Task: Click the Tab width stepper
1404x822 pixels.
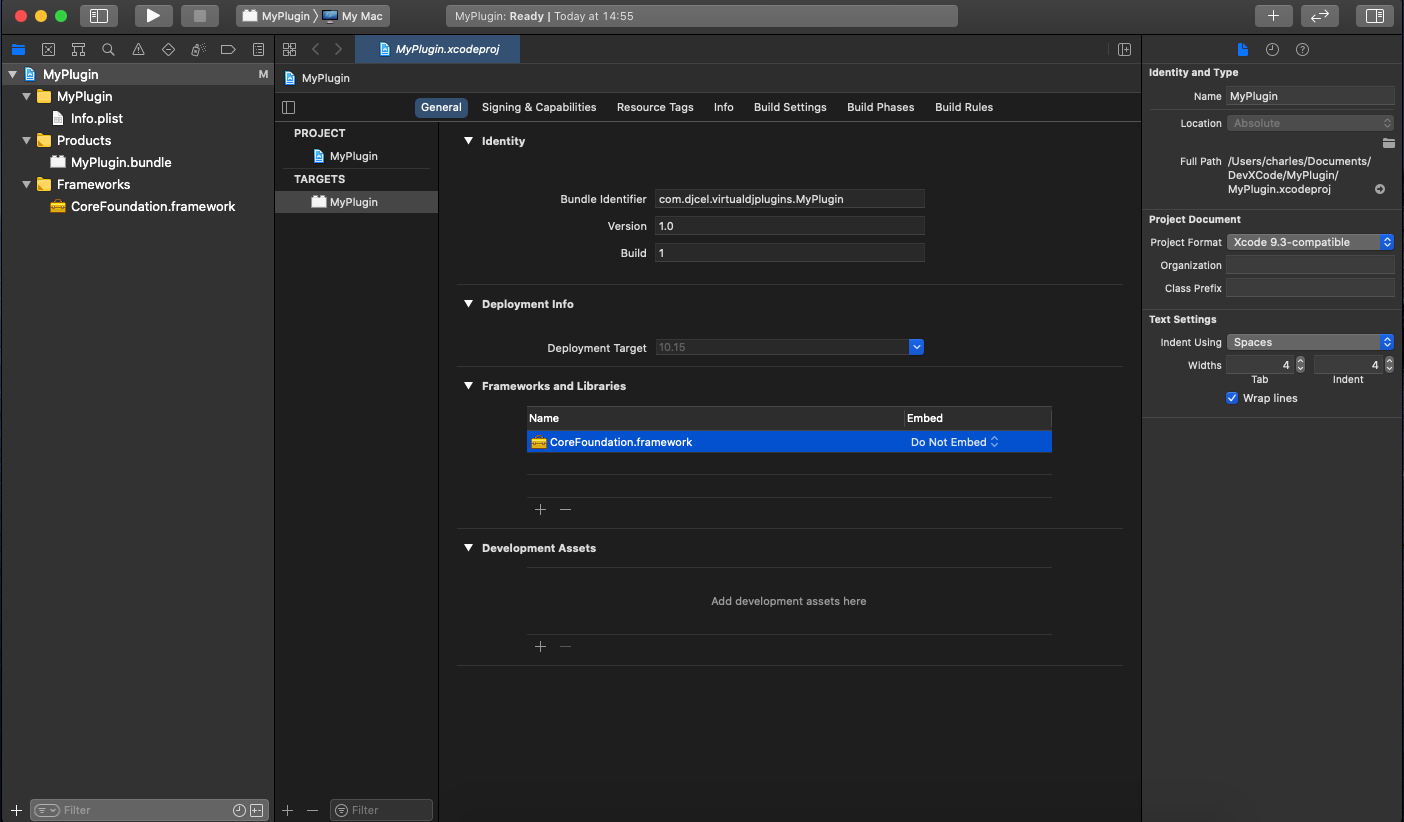Action: coord(1300,365)
